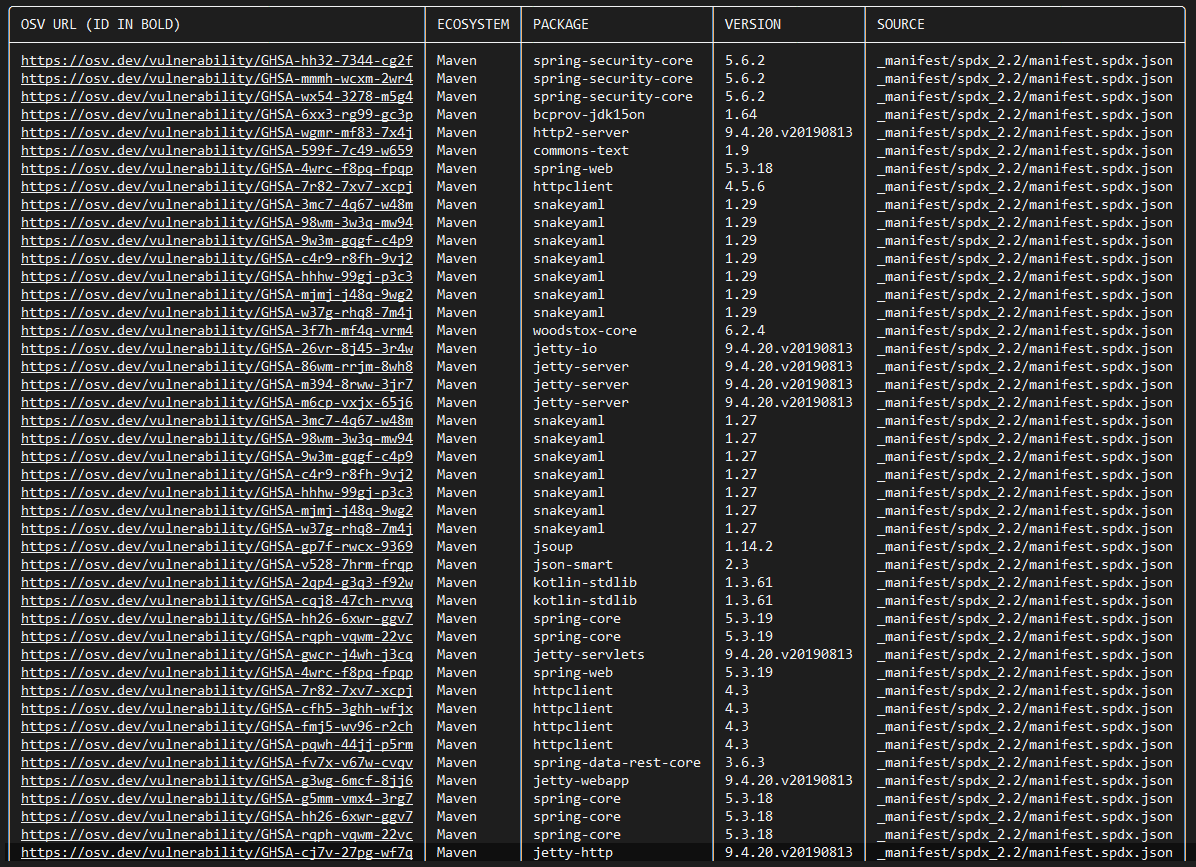The width and height of the screenshot is (1196, 867).
Task: Open the bcprov-jdk15on vulnerability GHSA-6xx3-rg99-gc3p
Action: (218, 114)
